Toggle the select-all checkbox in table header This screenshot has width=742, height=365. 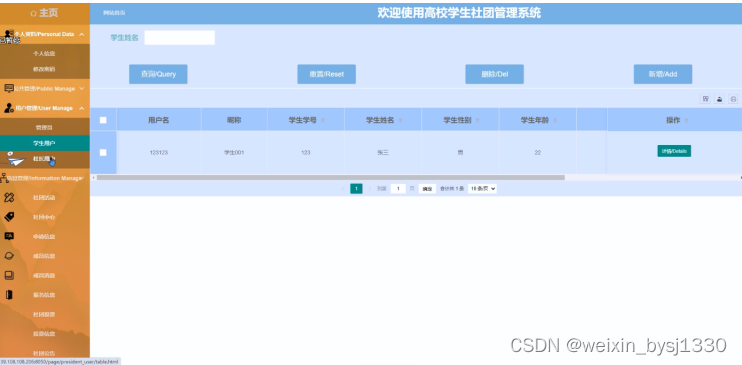tap(103, 120)
